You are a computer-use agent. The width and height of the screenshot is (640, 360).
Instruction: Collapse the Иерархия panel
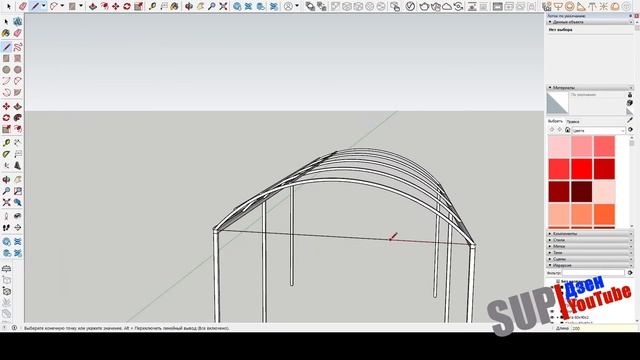pyautogui.click(x=590, y=265)
